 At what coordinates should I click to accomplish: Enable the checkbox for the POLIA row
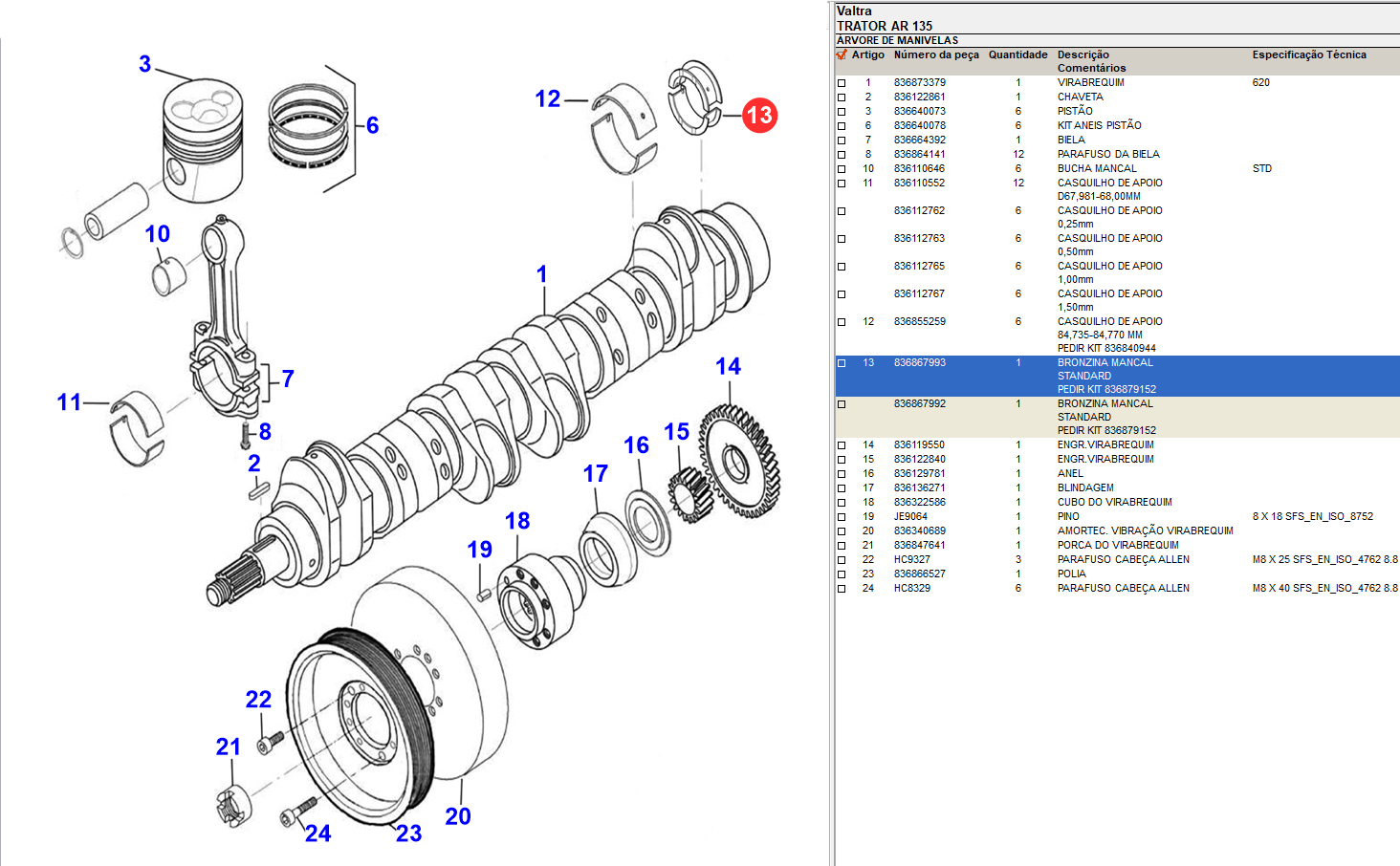coord(842,574)
